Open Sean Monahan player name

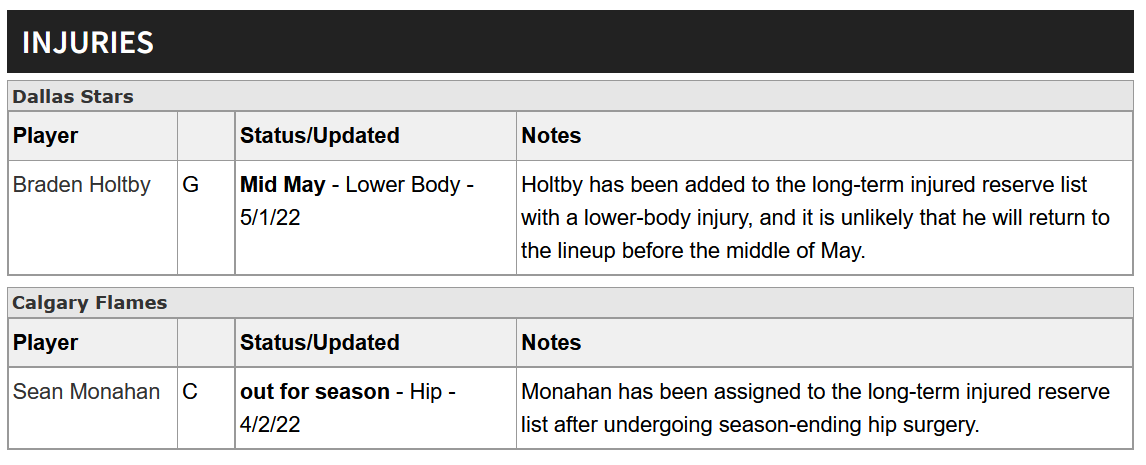pos(86,392)
